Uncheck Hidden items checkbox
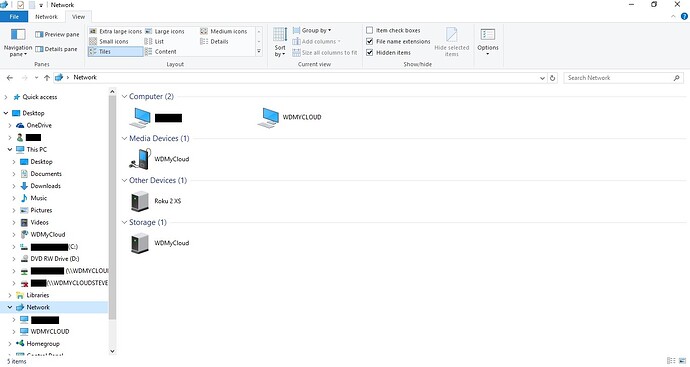690x367 pixels. (x=370, y=52)
